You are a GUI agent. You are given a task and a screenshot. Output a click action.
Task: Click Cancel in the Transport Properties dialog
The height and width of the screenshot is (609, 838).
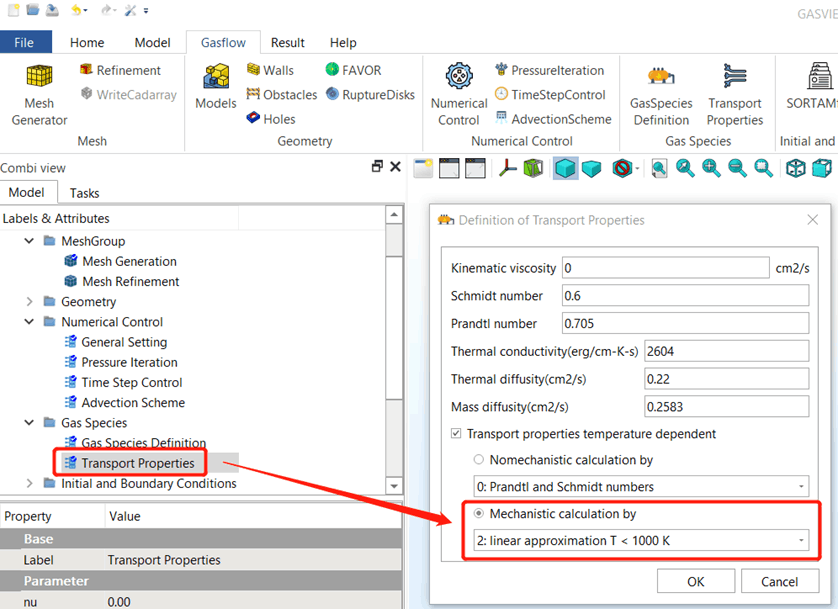click(780, 581)
